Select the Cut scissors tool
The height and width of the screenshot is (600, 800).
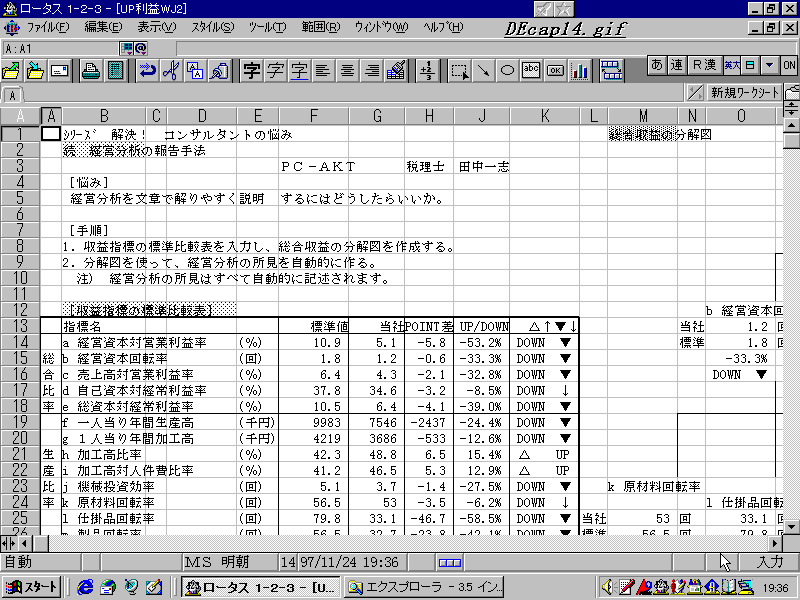171,70
